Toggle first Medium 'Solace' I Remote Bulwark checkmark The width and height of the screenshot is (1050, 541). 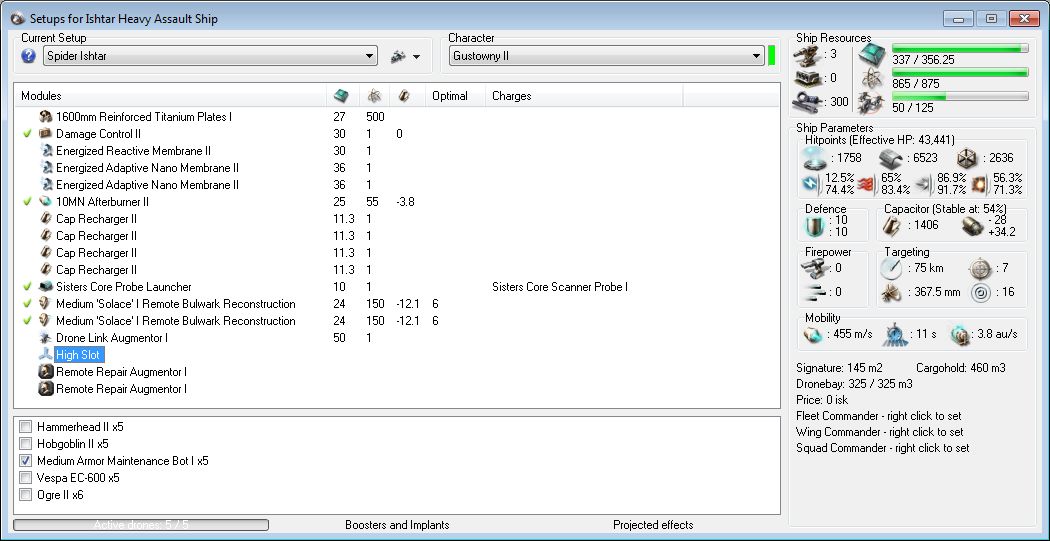pyautogui.click(x=27, y=304)
